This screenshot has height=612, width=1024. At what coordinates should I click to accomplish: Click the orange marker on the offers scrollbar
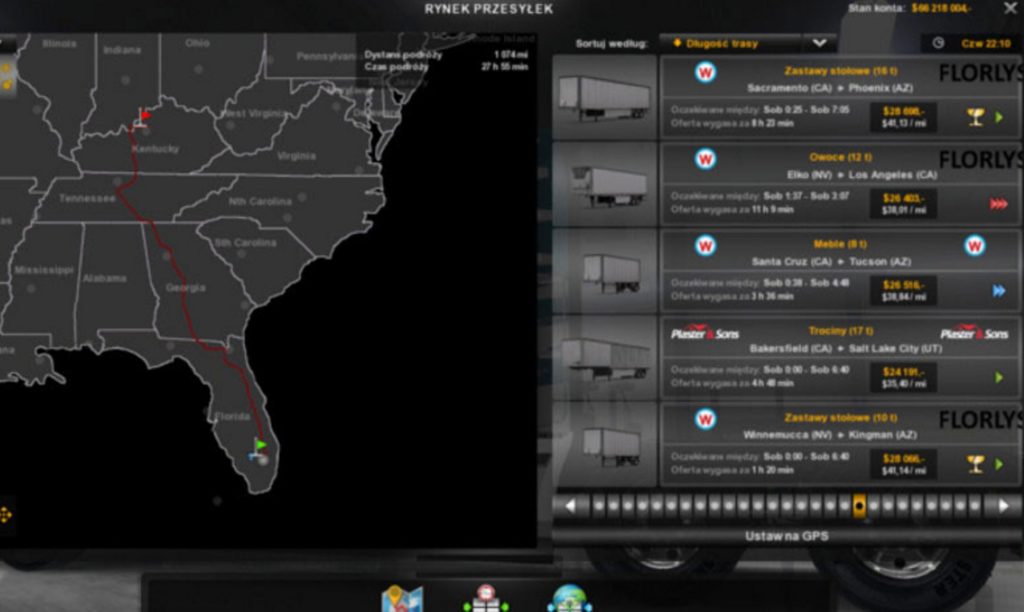[857, 506]
